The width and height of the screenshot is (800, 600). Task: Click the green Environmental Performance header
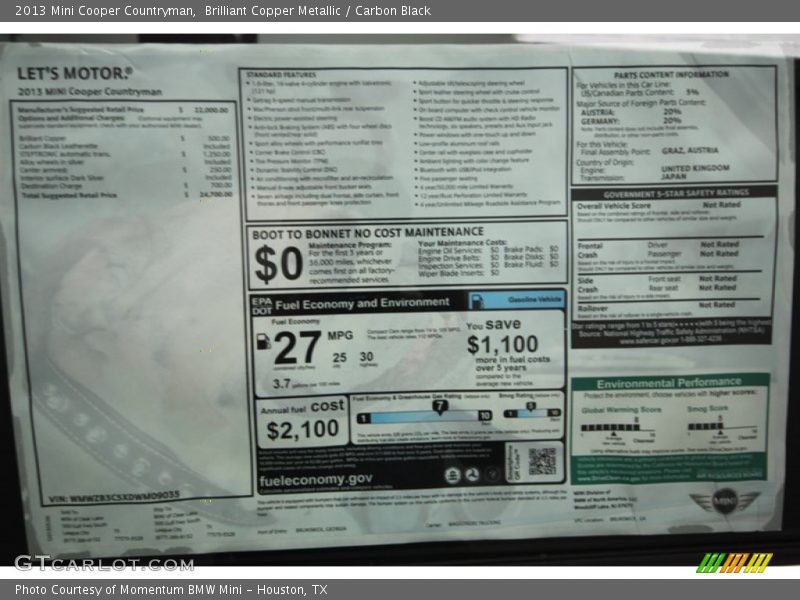click(669, 383)
